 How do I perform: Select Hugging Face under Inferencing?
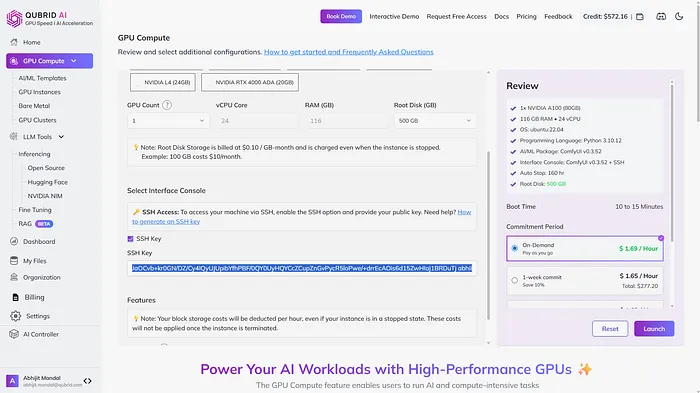(48, 182)
